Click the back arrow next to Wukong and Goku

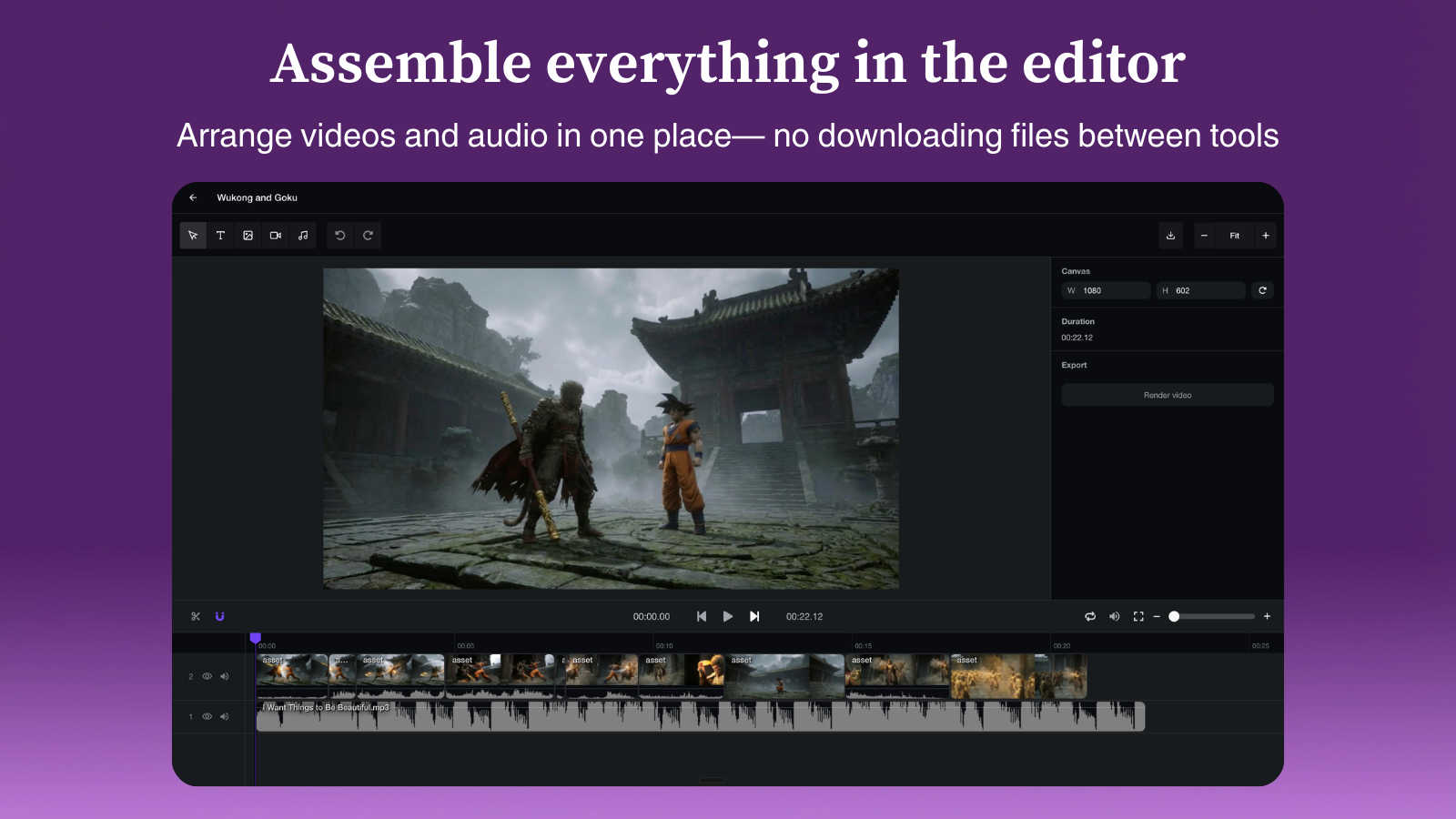[x=192, y=197]
